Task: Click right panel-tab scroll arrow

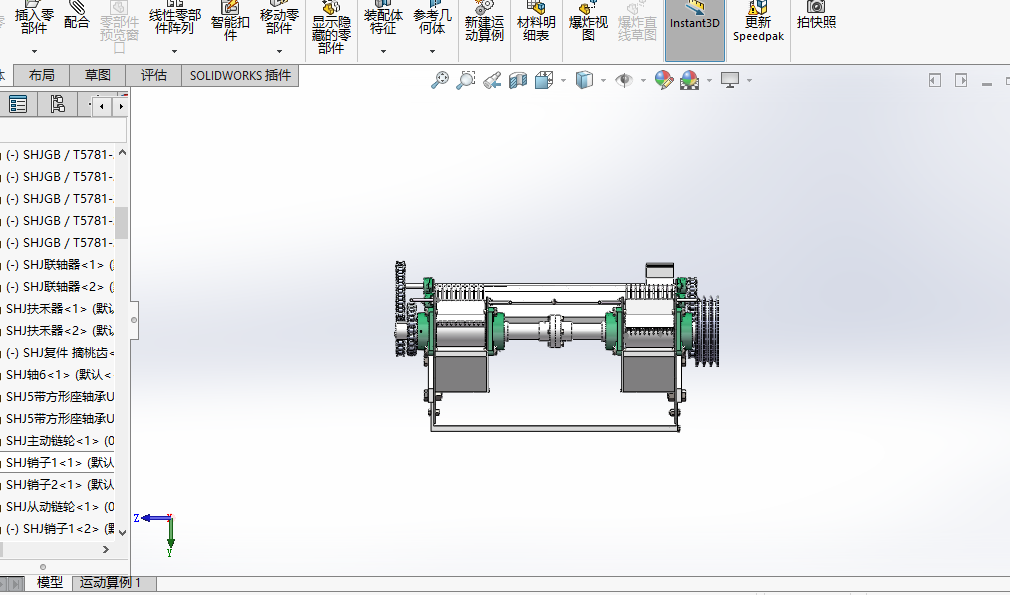Action: coord(121,106)
